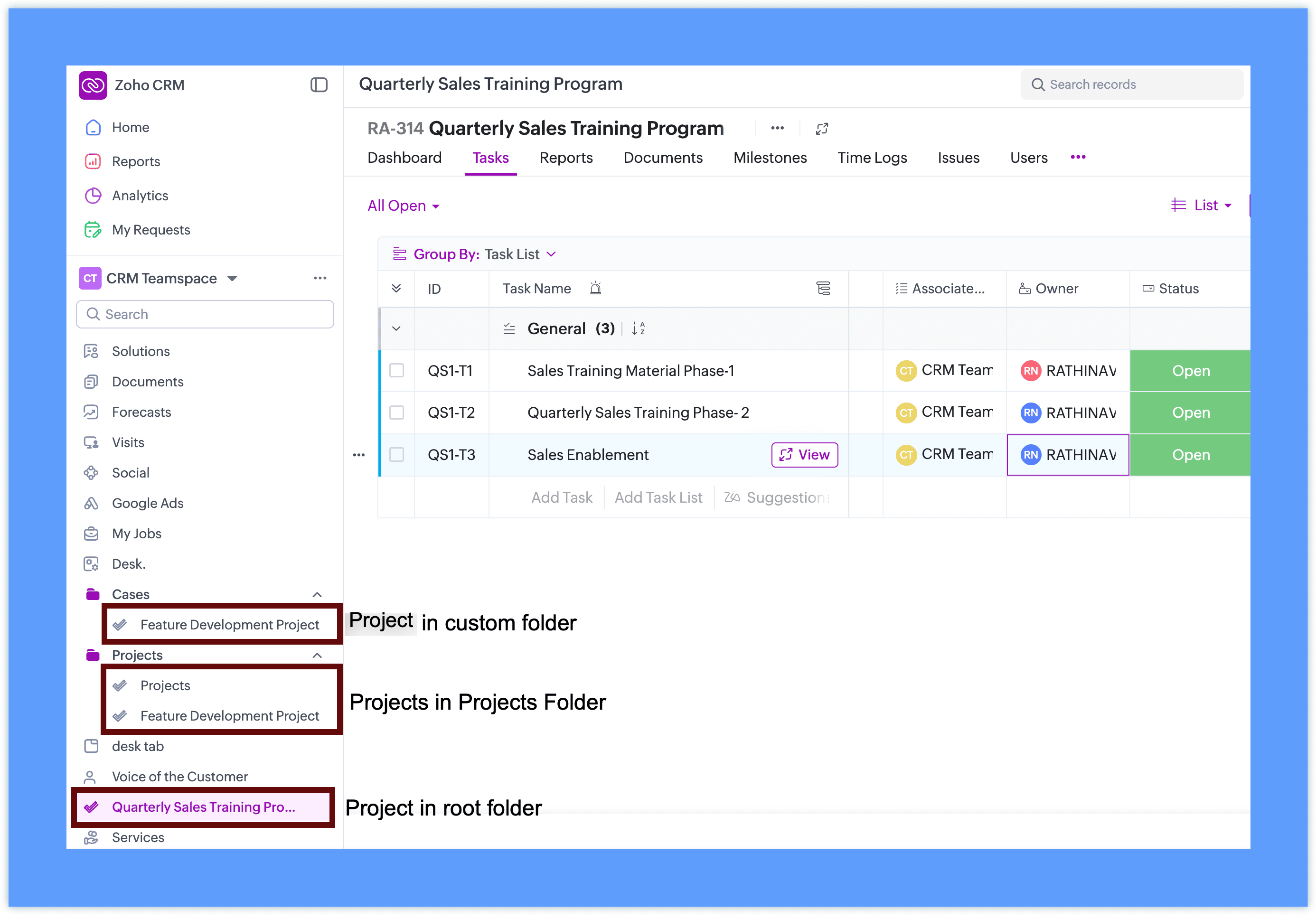Tick the checkbox for Sales Enablement task
This screenshot has height=919, width=1316.
click(x=396, y=454)
